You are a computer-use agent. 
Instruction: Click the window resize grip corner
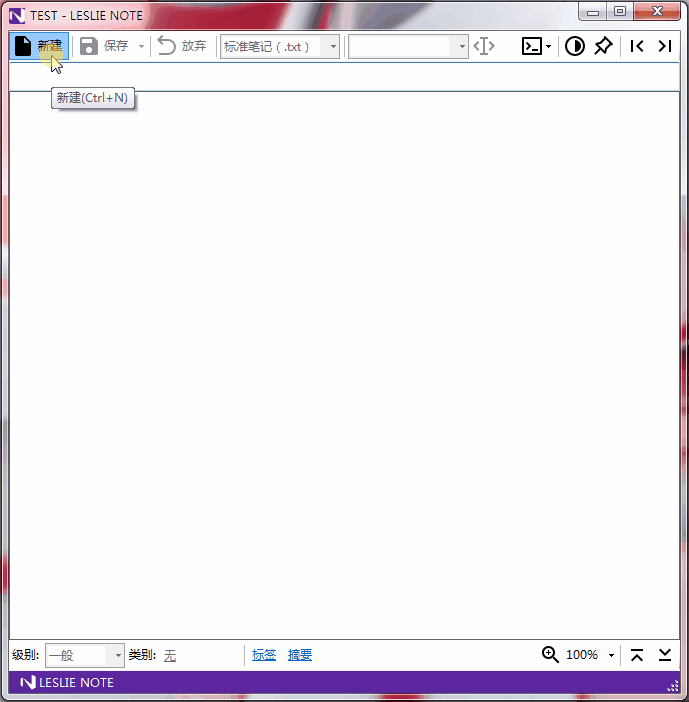pos(673,686)
